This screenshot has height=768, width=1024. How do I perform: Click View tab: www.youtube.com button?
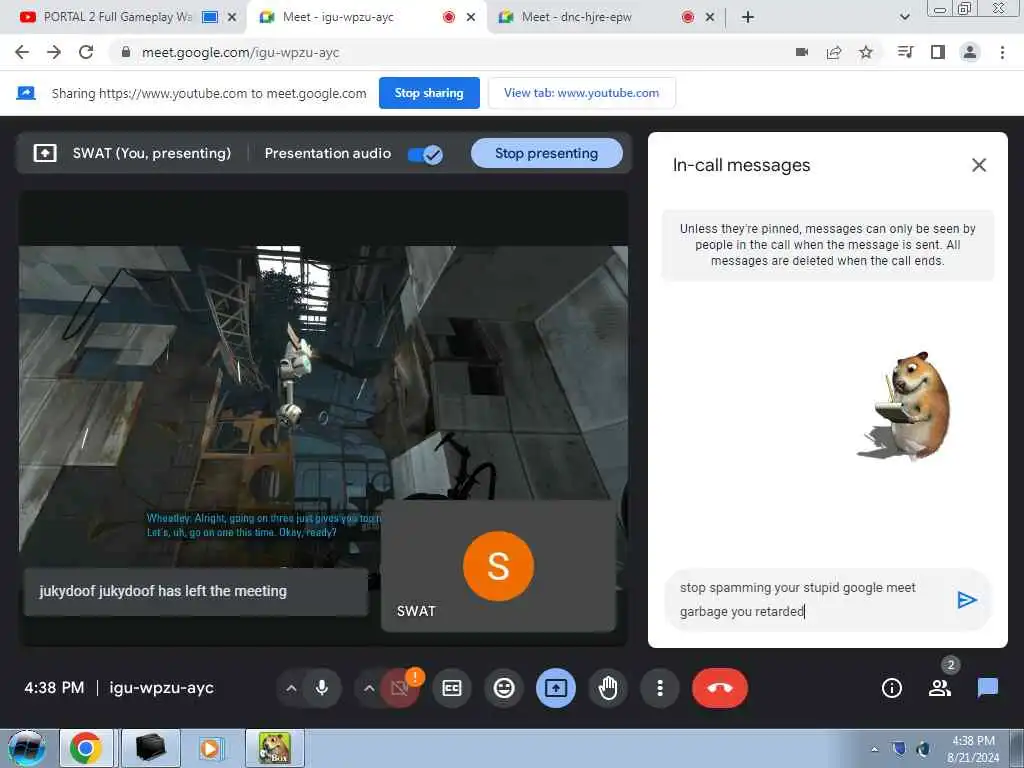click(581, 93)
